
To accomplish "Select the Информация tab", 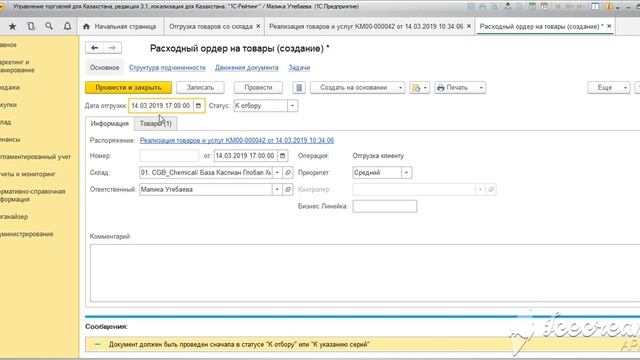I will point(109,124).
